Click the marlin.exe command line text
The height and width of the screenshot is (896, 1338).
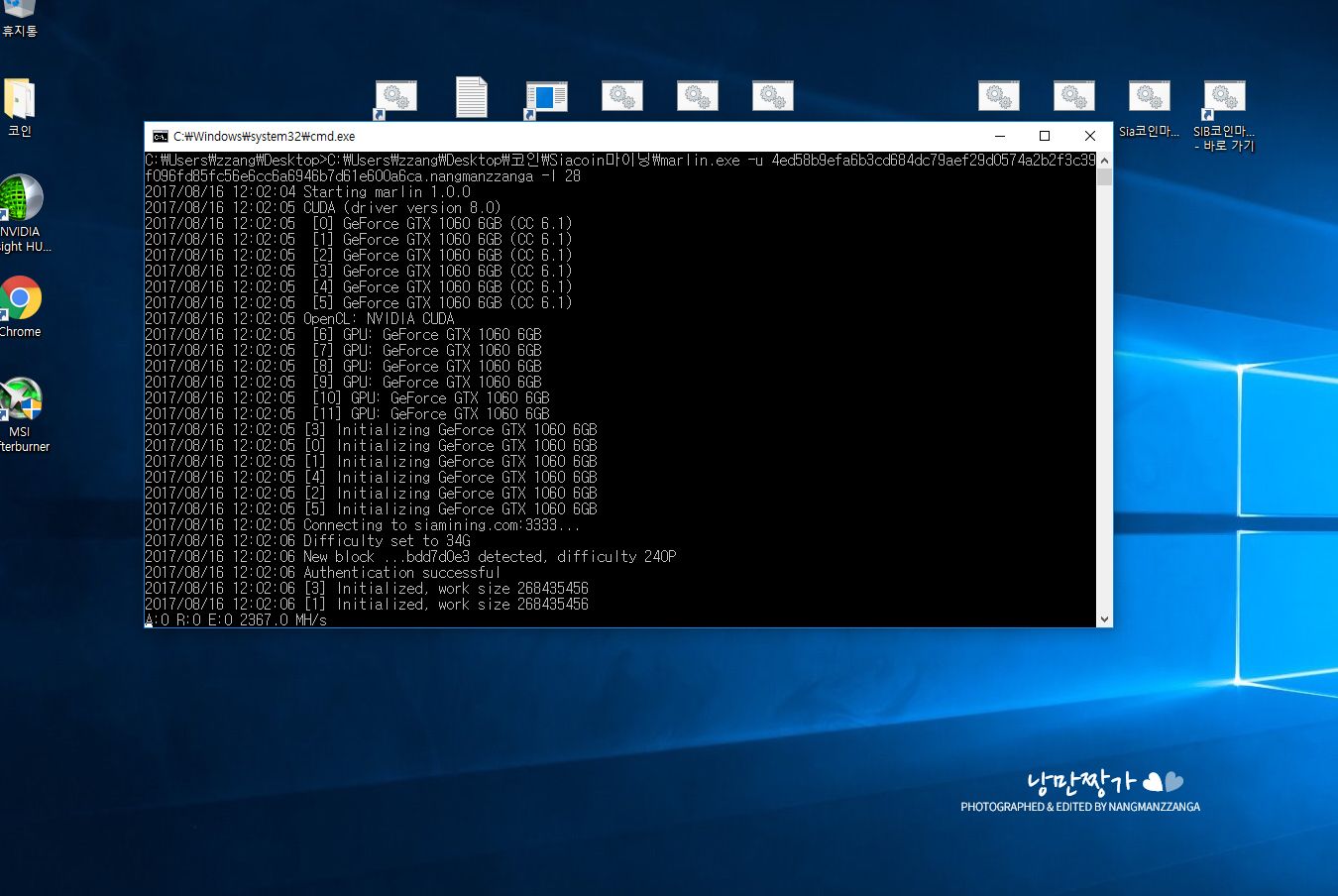point(620,168)
